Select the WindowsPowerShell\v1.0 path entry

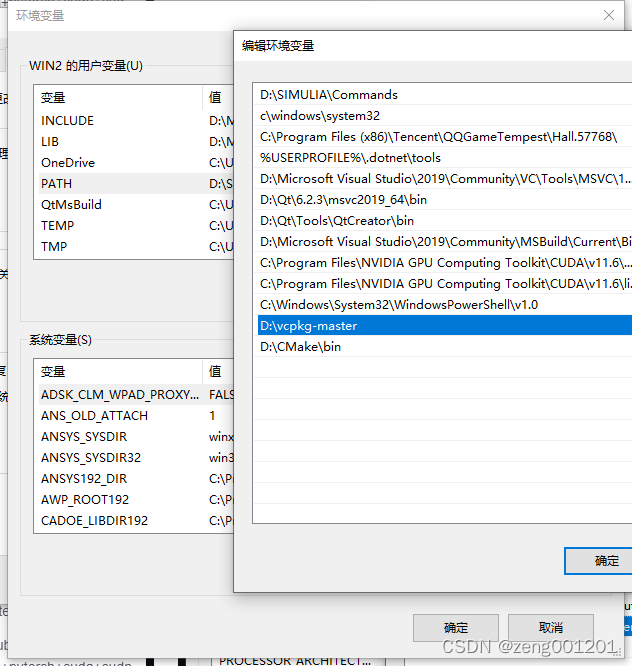443,305
